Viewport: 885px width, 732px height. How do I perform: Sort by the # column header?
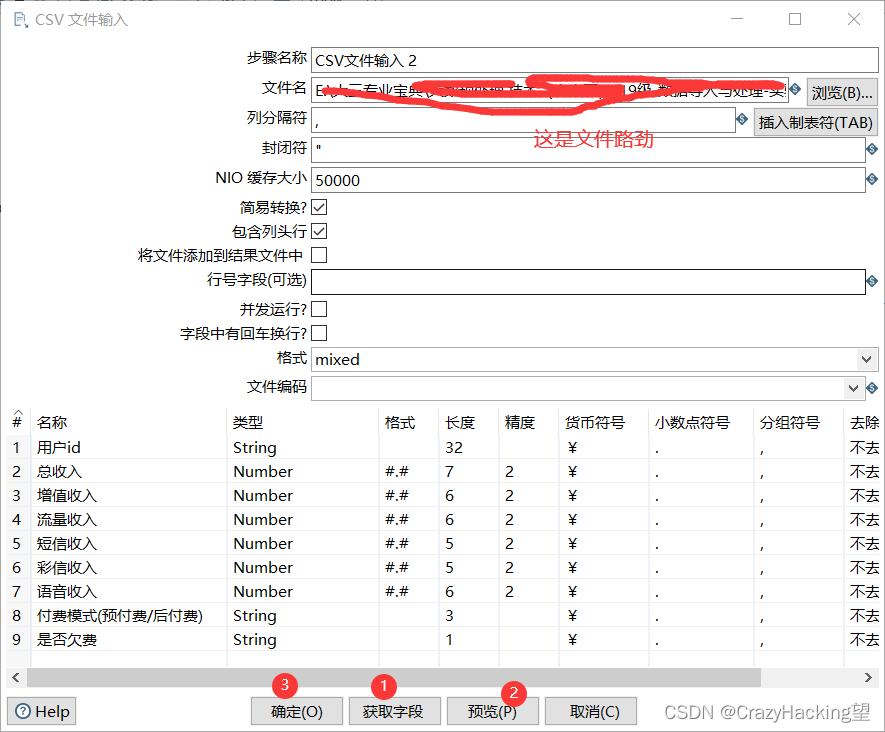(17, 422)
